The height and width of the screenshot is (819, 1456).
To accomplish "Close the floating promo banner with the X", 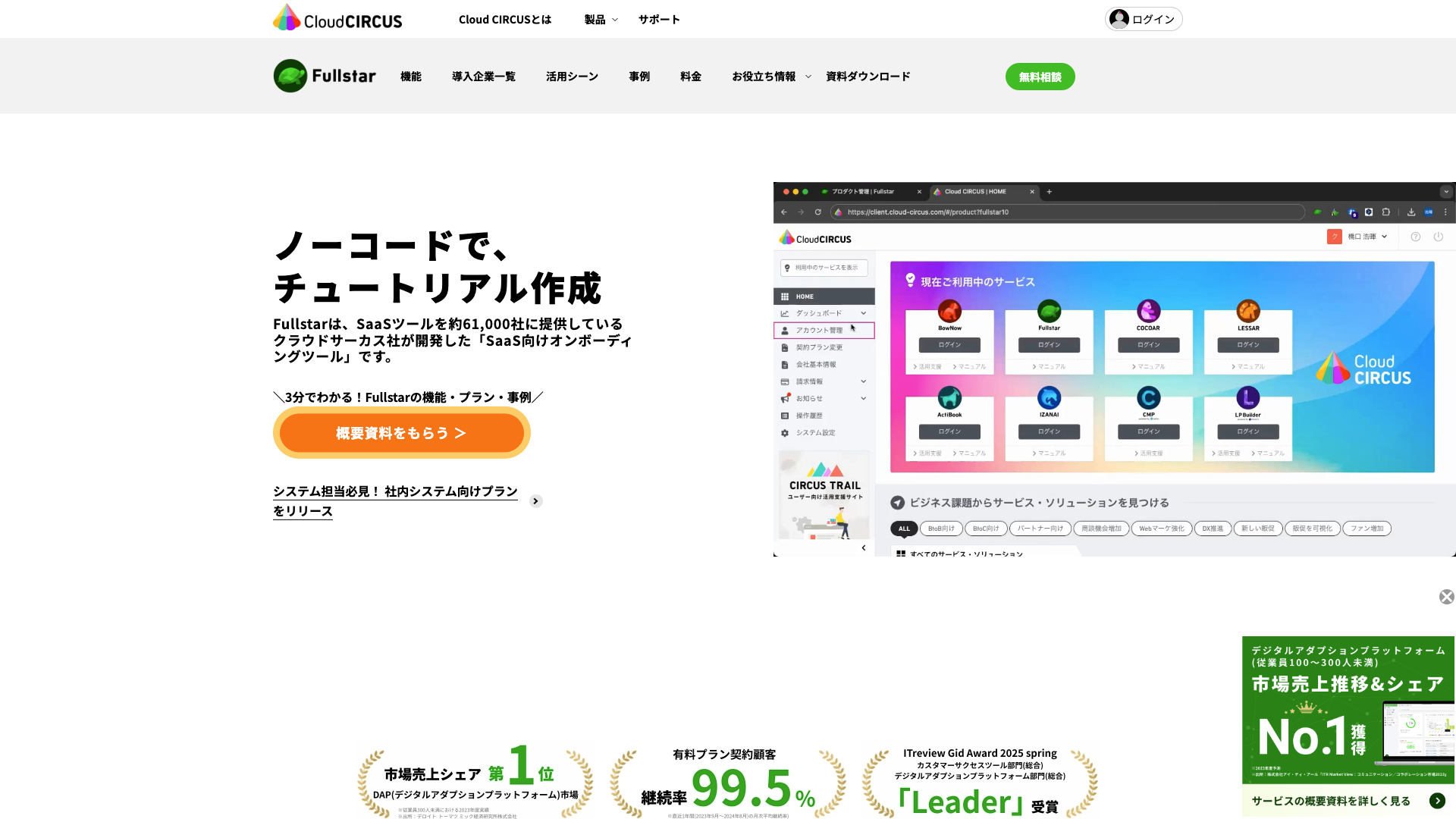I will click(x=1446, y=597).
